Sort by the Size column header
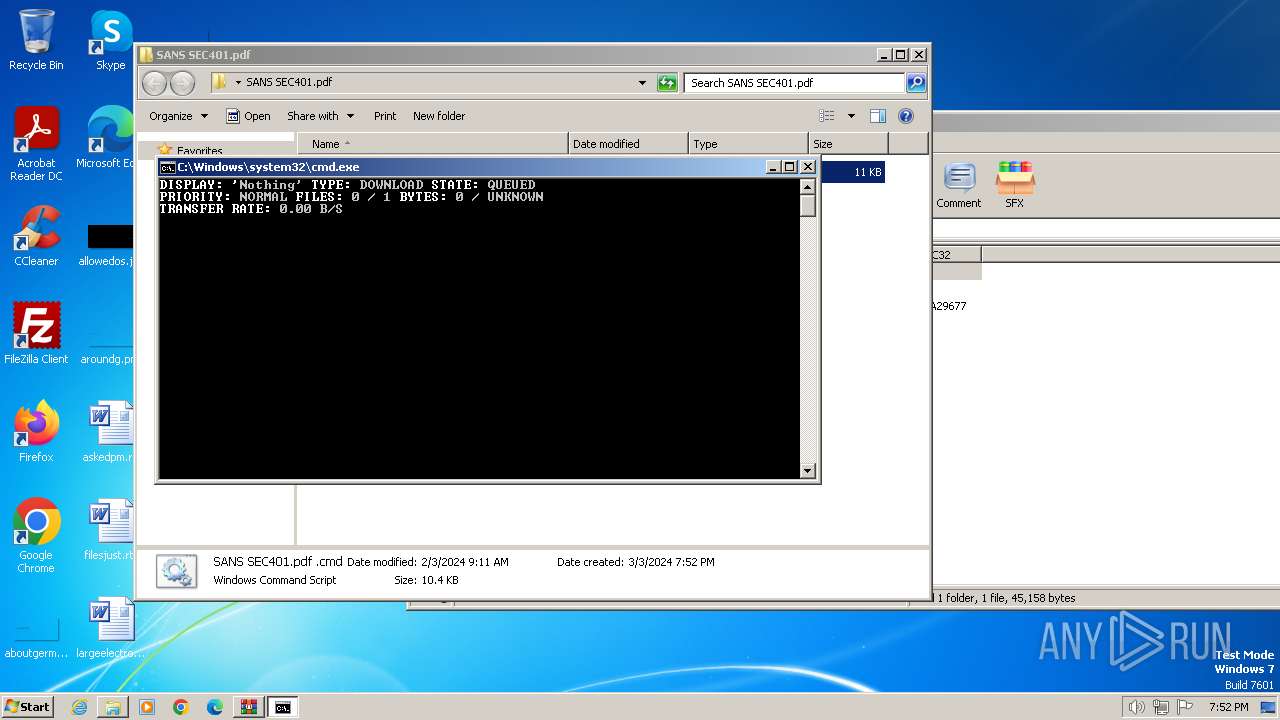 coord(848,144)
